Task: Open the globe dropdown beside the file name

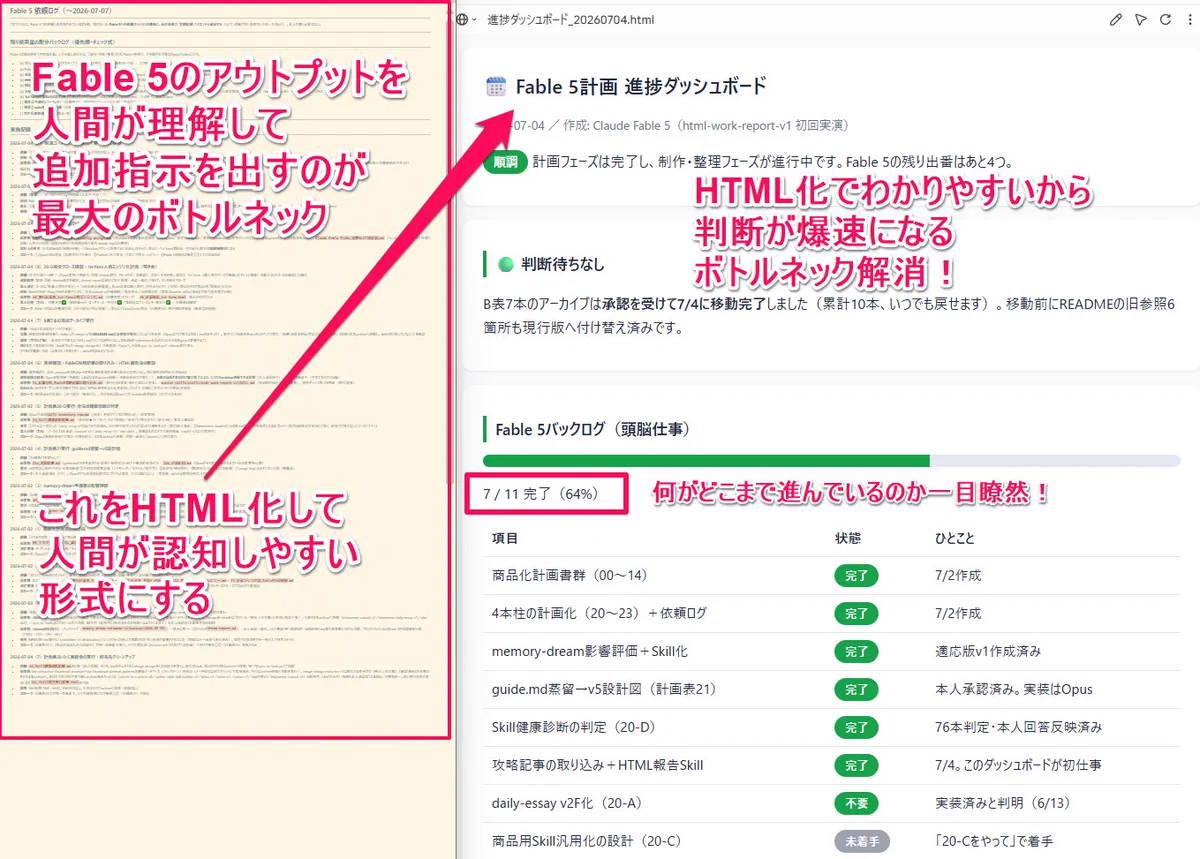Action: tap(466, 19)
